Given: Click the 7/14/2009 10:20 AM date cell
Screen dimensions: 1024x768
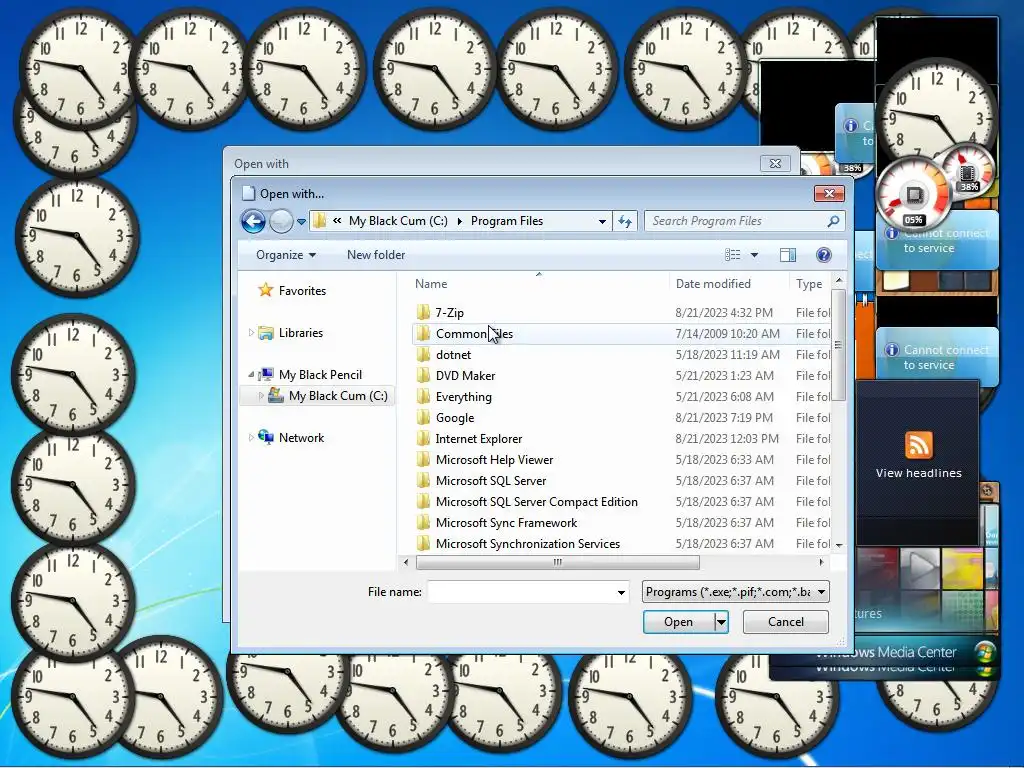Looking at the screenshot, I should 728,334.
